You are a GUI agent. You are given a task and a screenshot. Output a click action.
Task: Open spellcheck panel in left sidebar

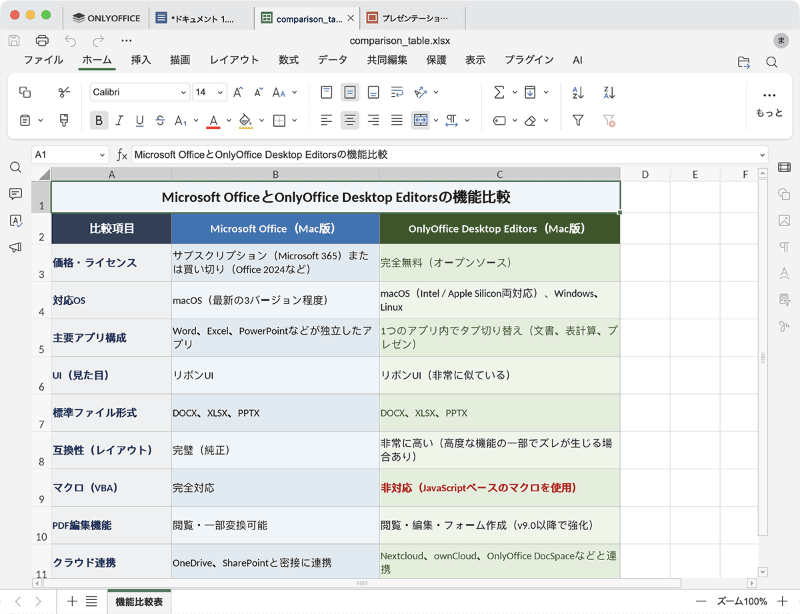coord(16,220)
